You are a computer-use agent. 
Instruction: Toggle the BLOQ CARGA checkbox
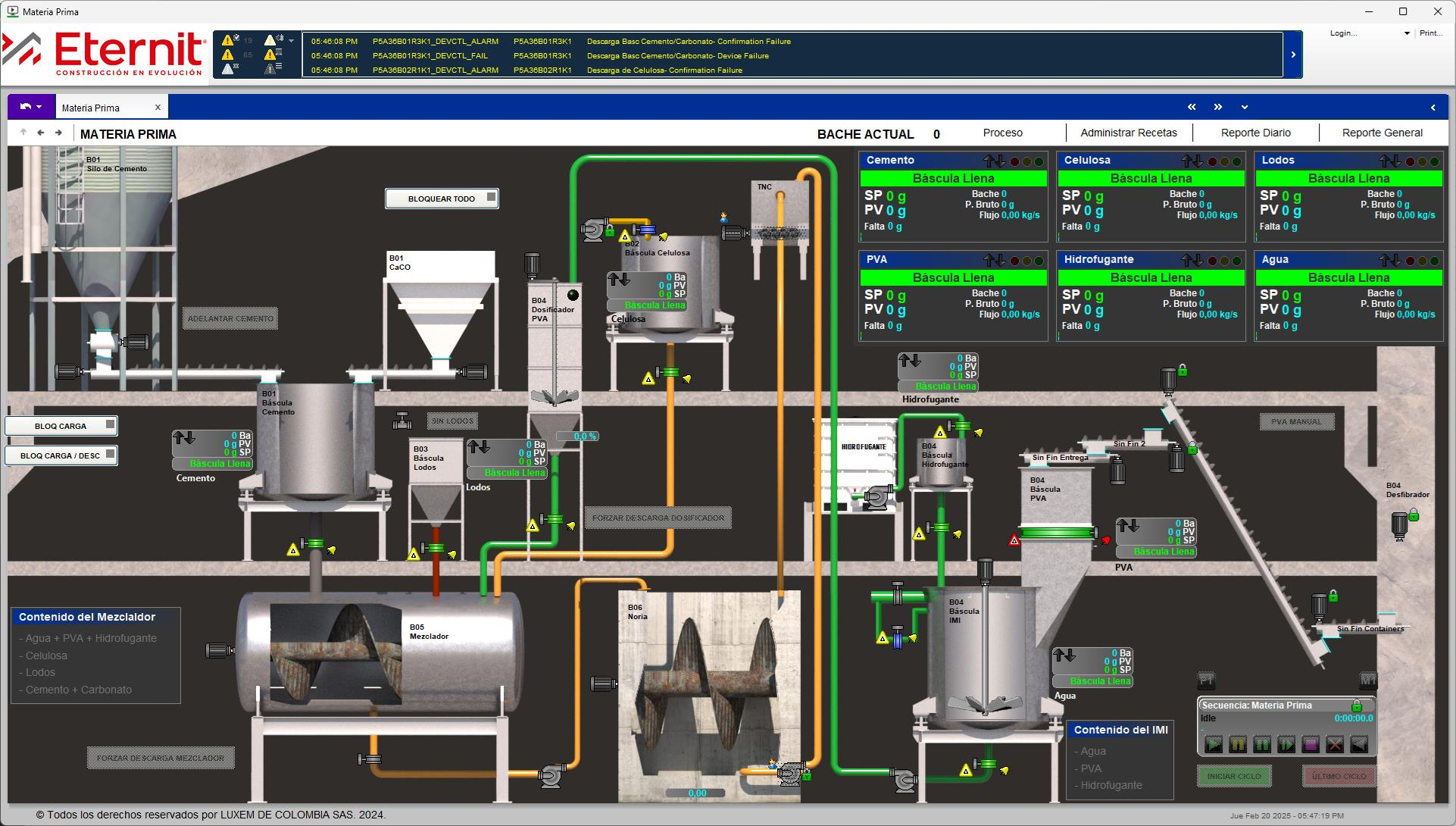tap(110, 425)
